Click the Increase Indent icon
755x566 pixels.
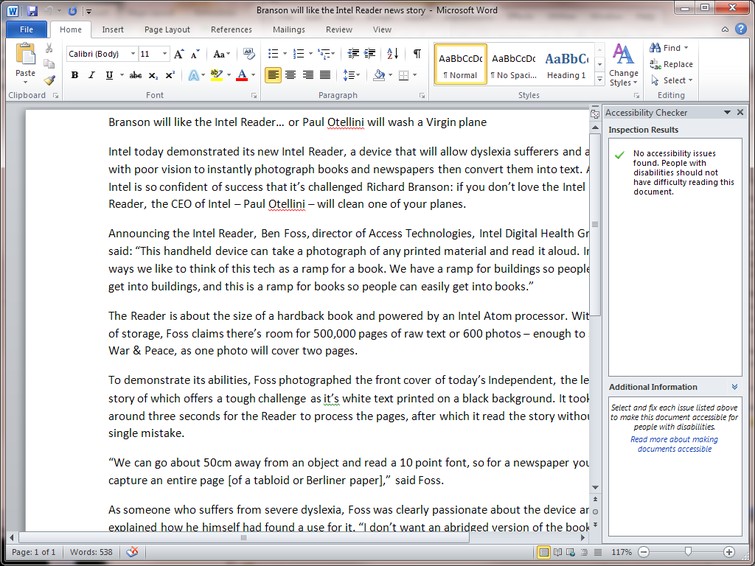point(370,53)
